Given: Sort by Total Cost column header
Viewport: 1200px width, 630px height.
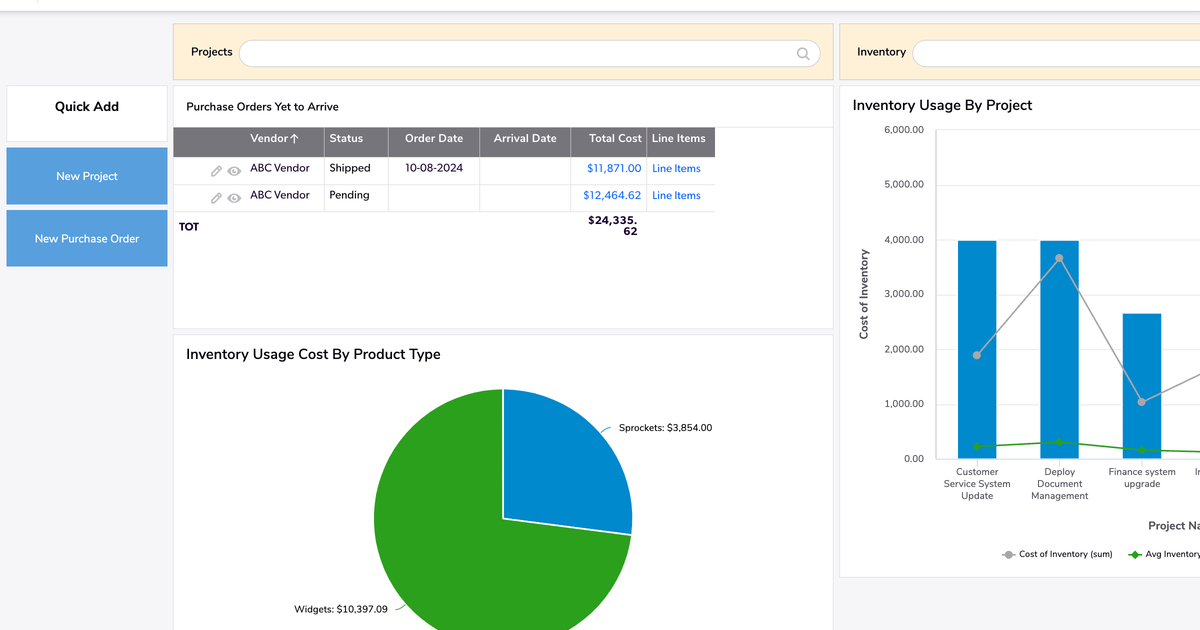Looking at the screenshot, I should pos(615,139).
